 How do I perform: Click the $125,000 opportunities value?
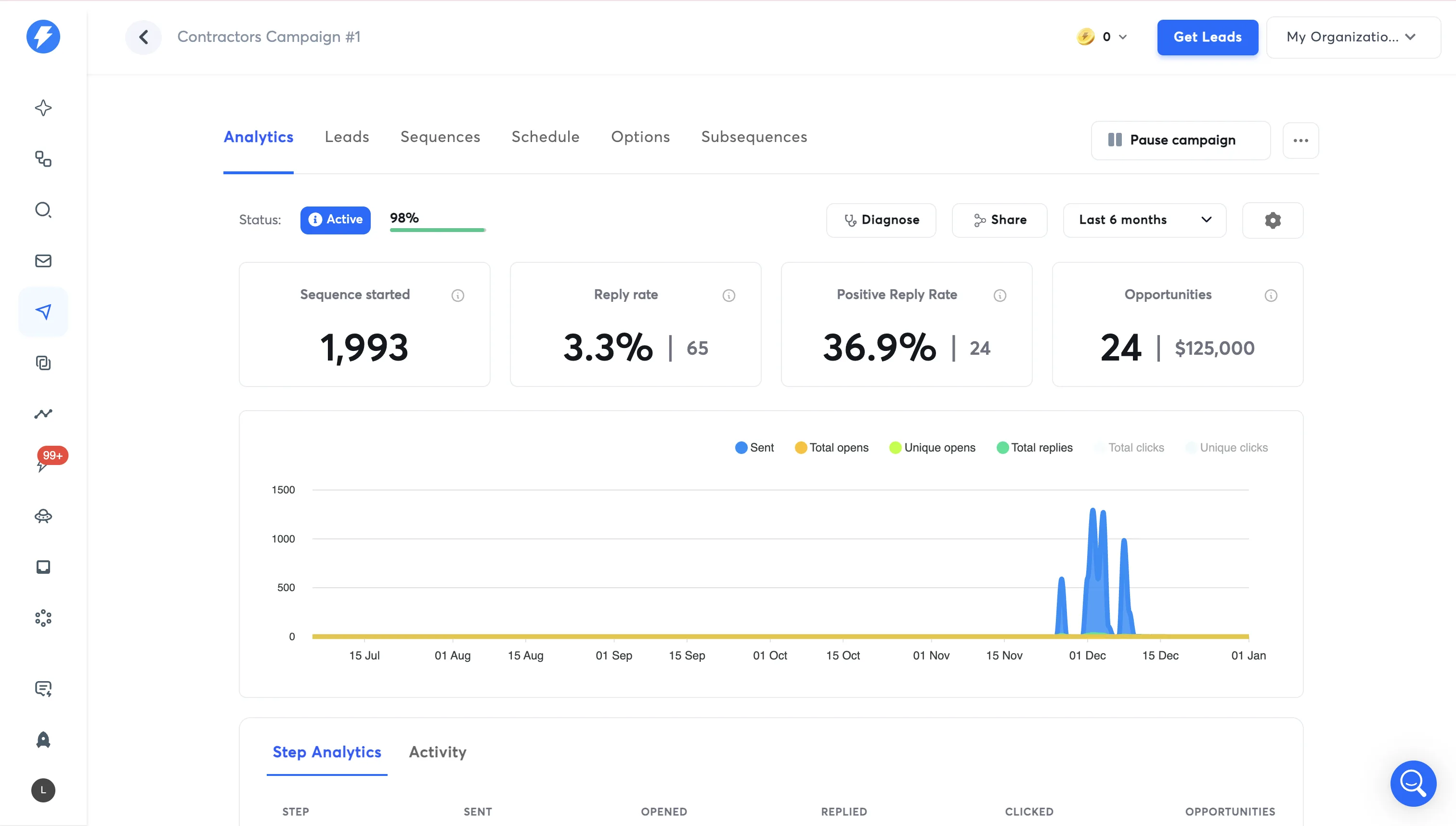coord(1214,348)
